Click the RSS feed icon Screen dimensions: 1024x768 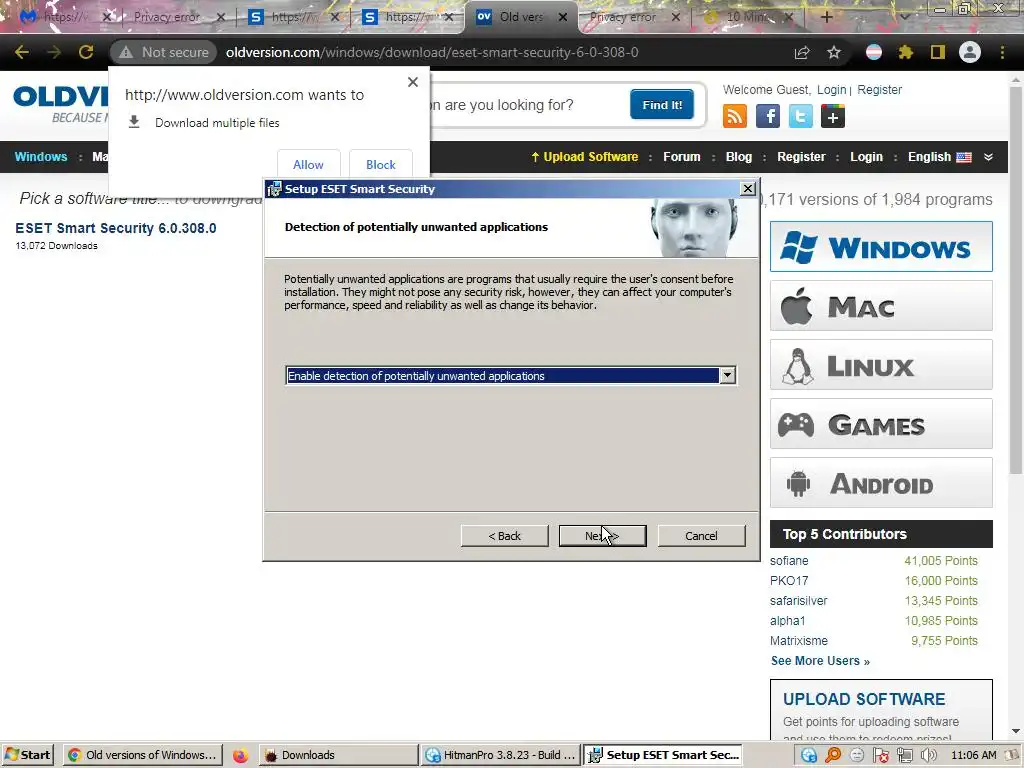coord(735,117)
